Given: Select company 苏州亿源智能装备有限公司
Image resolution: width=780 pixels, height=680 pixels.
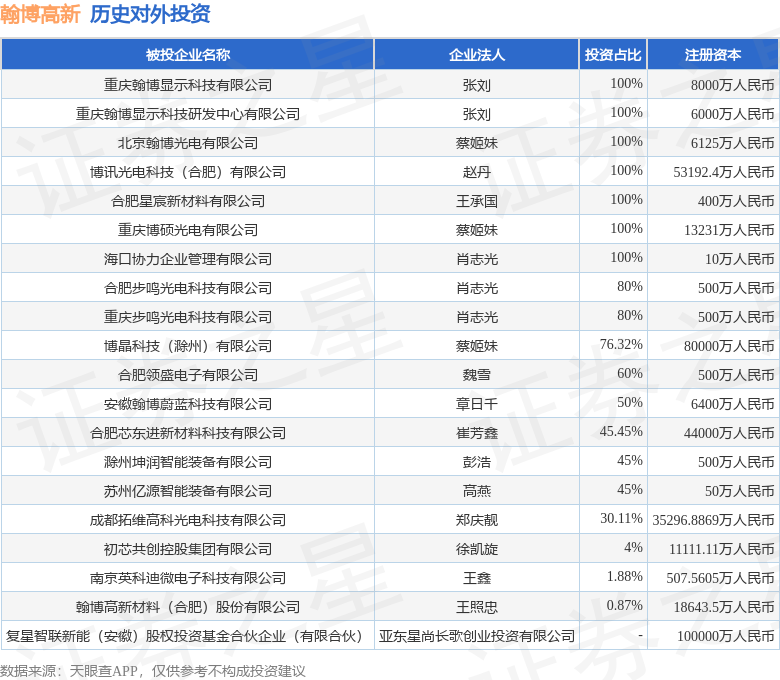Looking at the screenshot, I should pos(188,491).
